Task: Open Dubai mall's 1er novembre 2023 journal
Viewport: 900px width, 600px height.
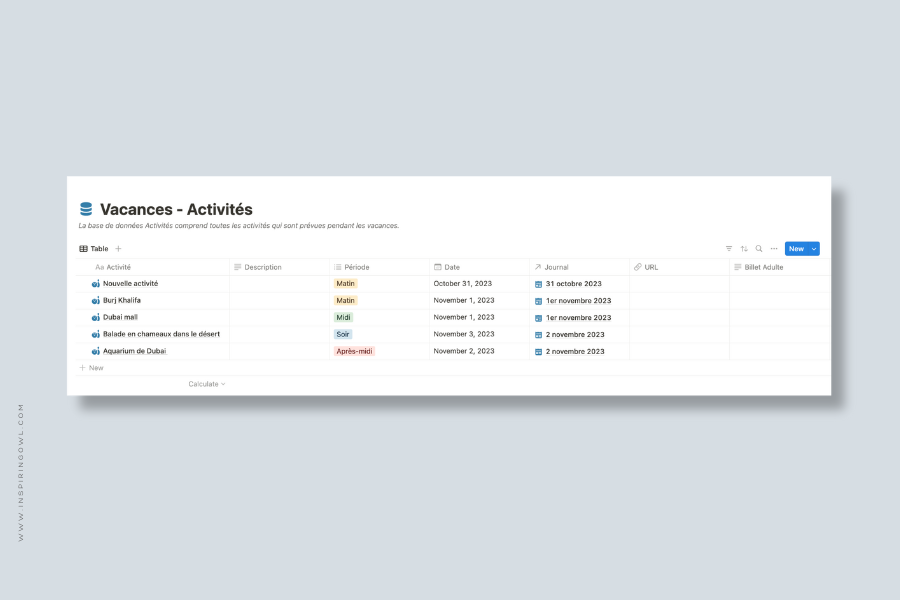Action: coord(578,318)
